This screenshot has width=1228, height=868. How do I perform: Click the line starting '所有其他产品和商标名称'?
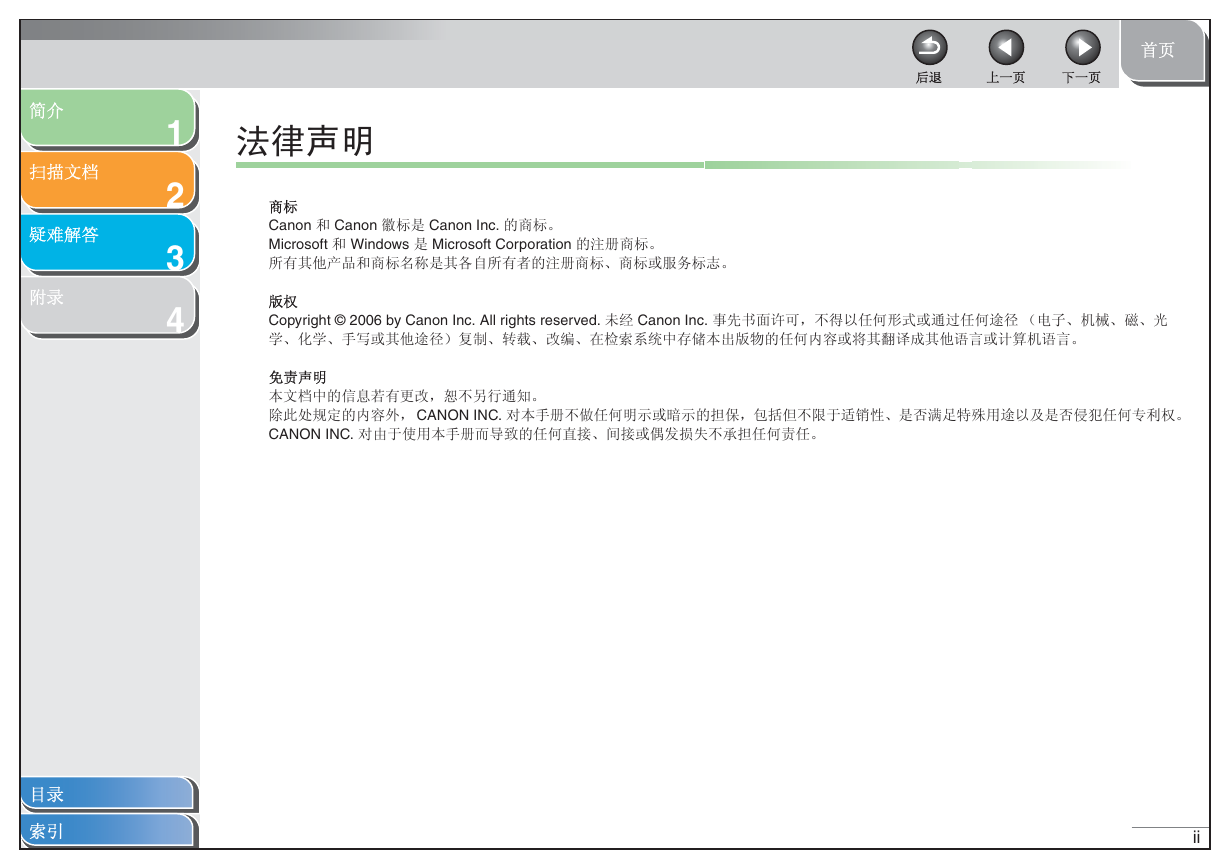[499, 264]
